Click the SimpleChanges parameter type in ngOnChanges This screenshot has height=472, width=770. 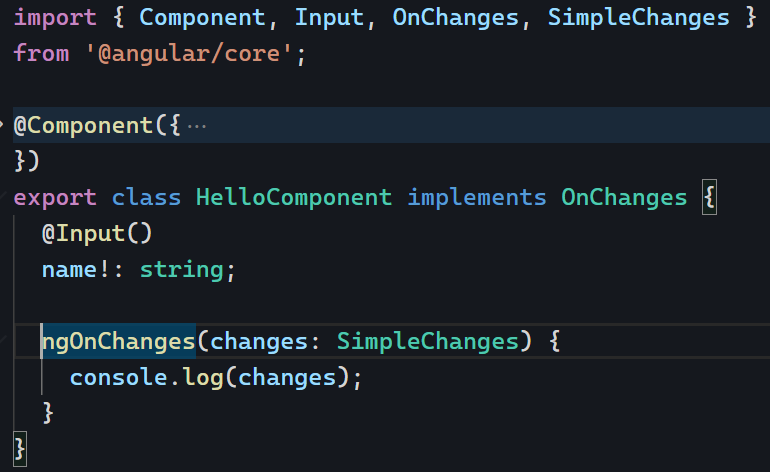(428, 341)
